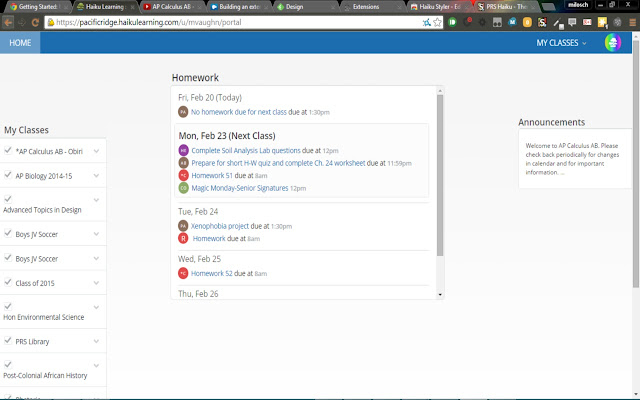Open No homework due for next class link

point(239,112)
